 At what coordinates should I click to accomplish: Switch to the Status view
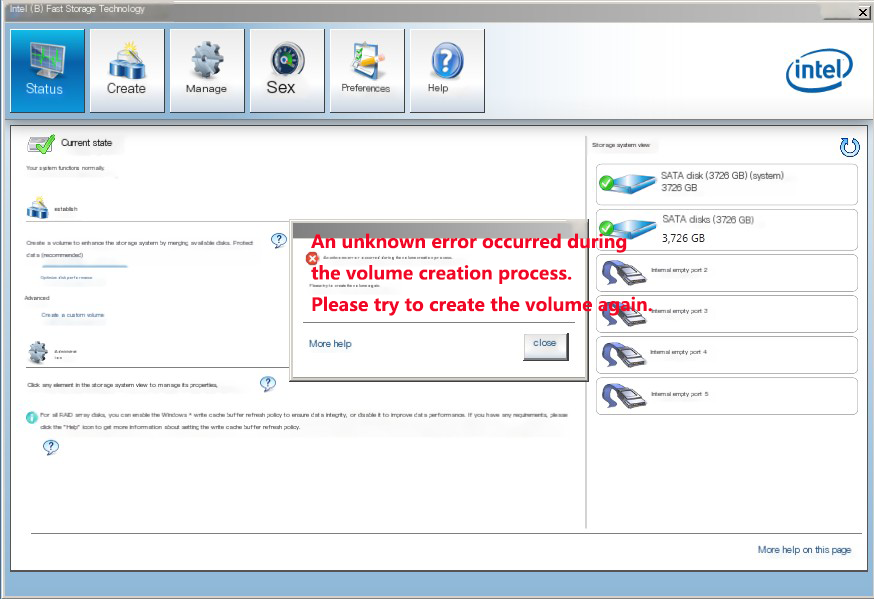click(47, 70)
